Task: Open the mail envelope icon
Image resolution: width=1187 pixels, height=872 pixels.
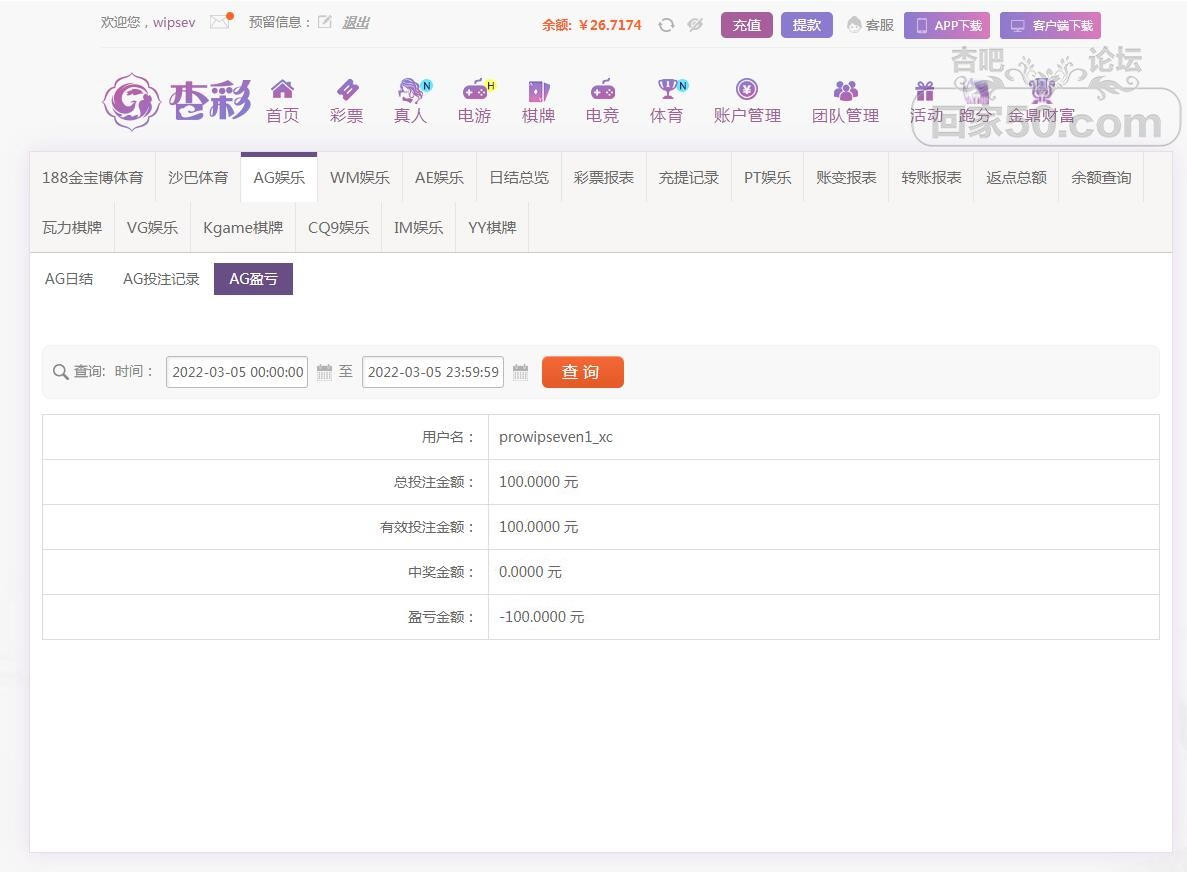Action: point(220,22)
